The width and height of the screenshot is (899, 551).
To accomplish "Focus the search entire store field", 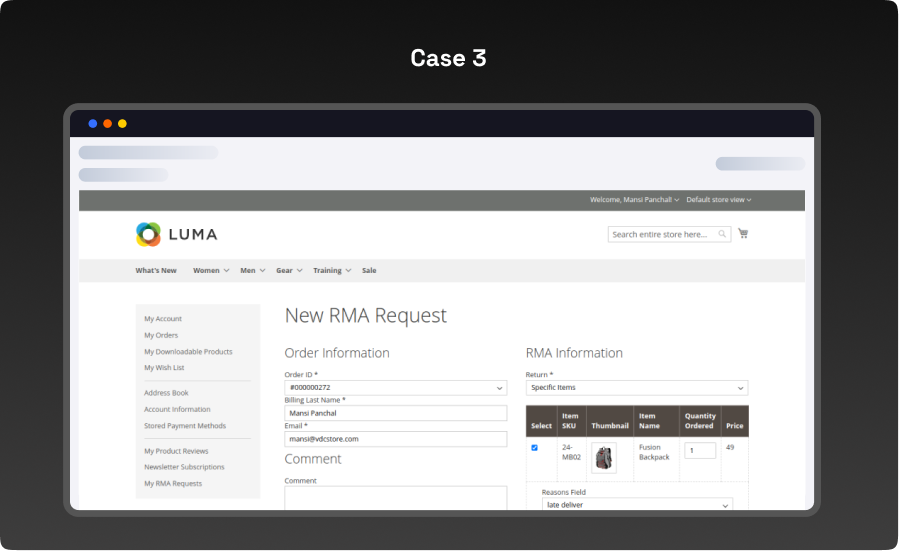I will click(x=662, y=234).
